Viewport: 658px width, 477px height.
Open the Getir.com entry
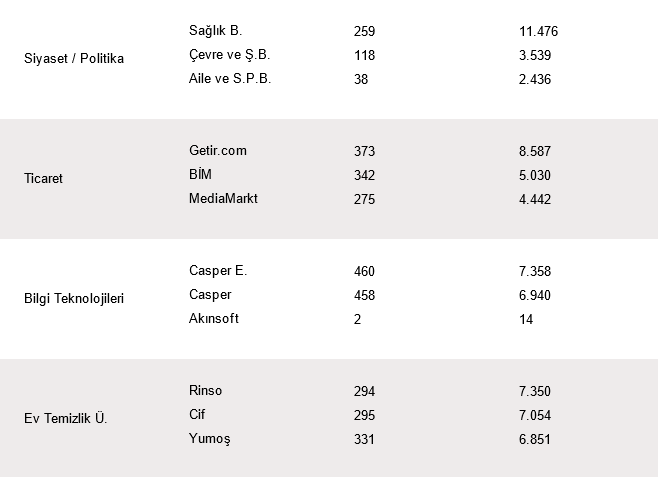pyautogui.click(x=217, y=151)
